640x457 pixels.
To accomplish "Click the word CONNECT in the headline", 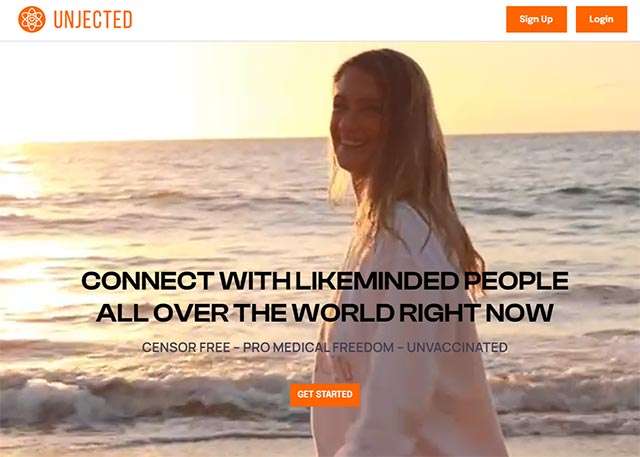I will 147,281.
